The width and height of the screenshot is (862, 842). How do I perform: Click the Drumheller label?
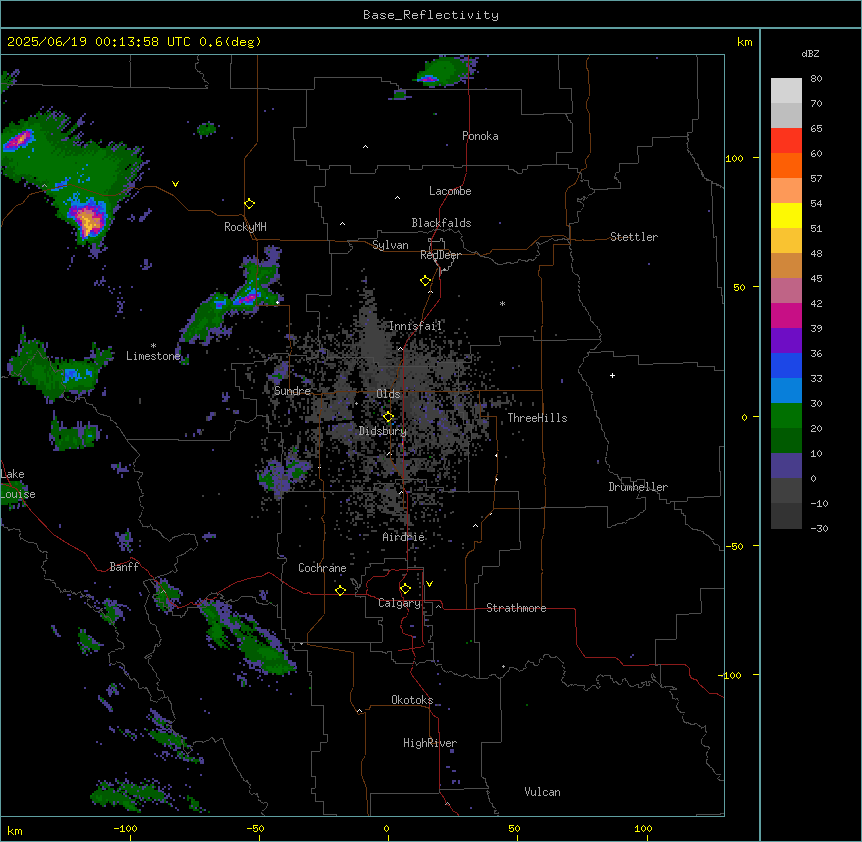point(638,487)
